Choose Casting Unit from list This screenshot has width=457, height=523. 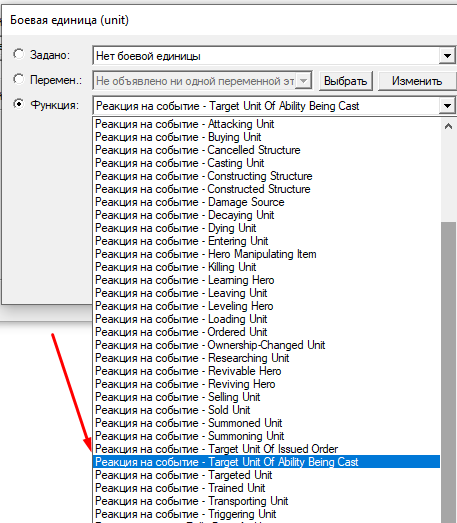click(x=266, y=163)
